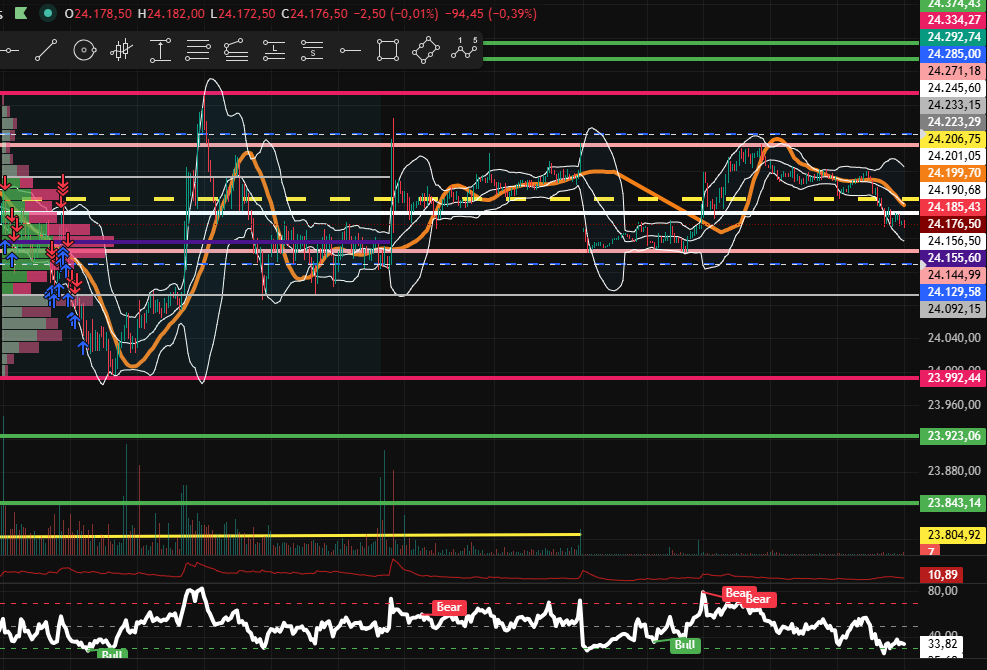Select the yellow 23.804,92 volume level label
The height and width of the screenshot is (670, 987).
tap(952, 535)
